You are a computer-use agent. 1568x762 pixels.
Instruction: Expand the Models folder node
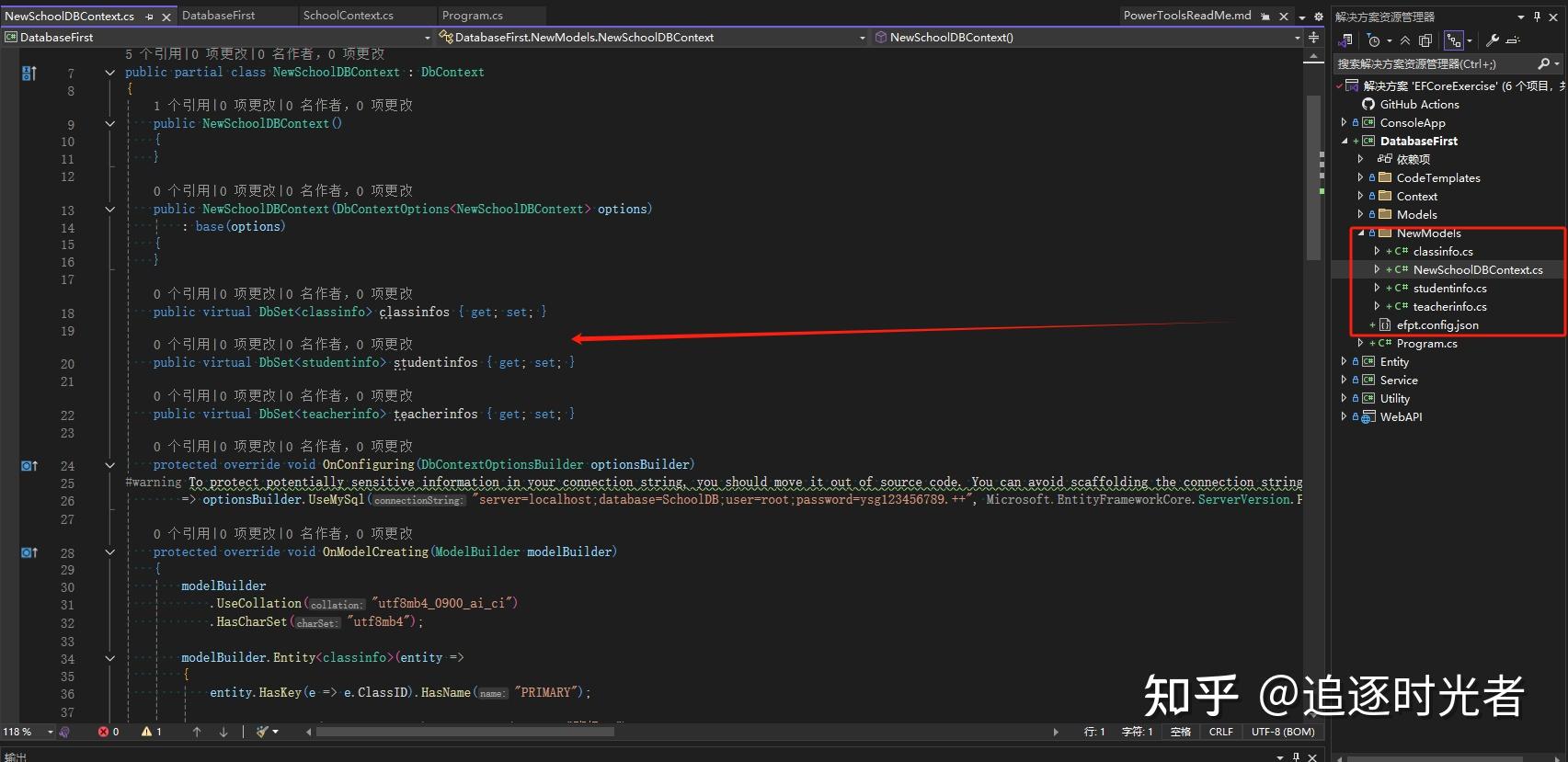(1361, 214)
